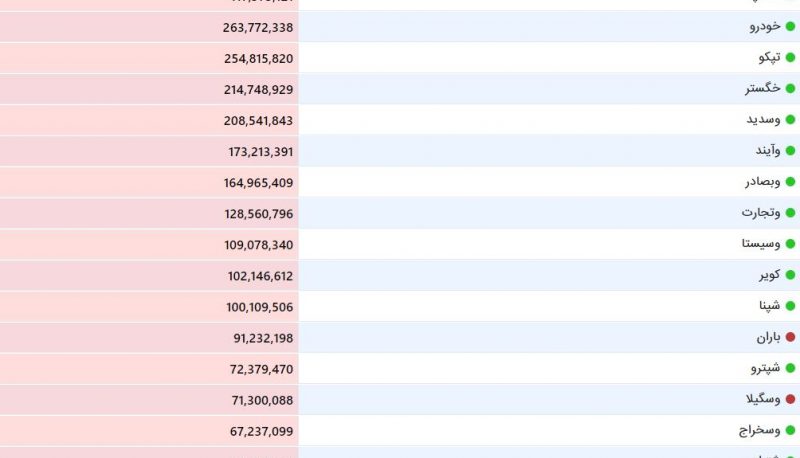Screen dimensions: 800x458
Task: Click the green indicator next to وبصادر
Action: point(790,182)
